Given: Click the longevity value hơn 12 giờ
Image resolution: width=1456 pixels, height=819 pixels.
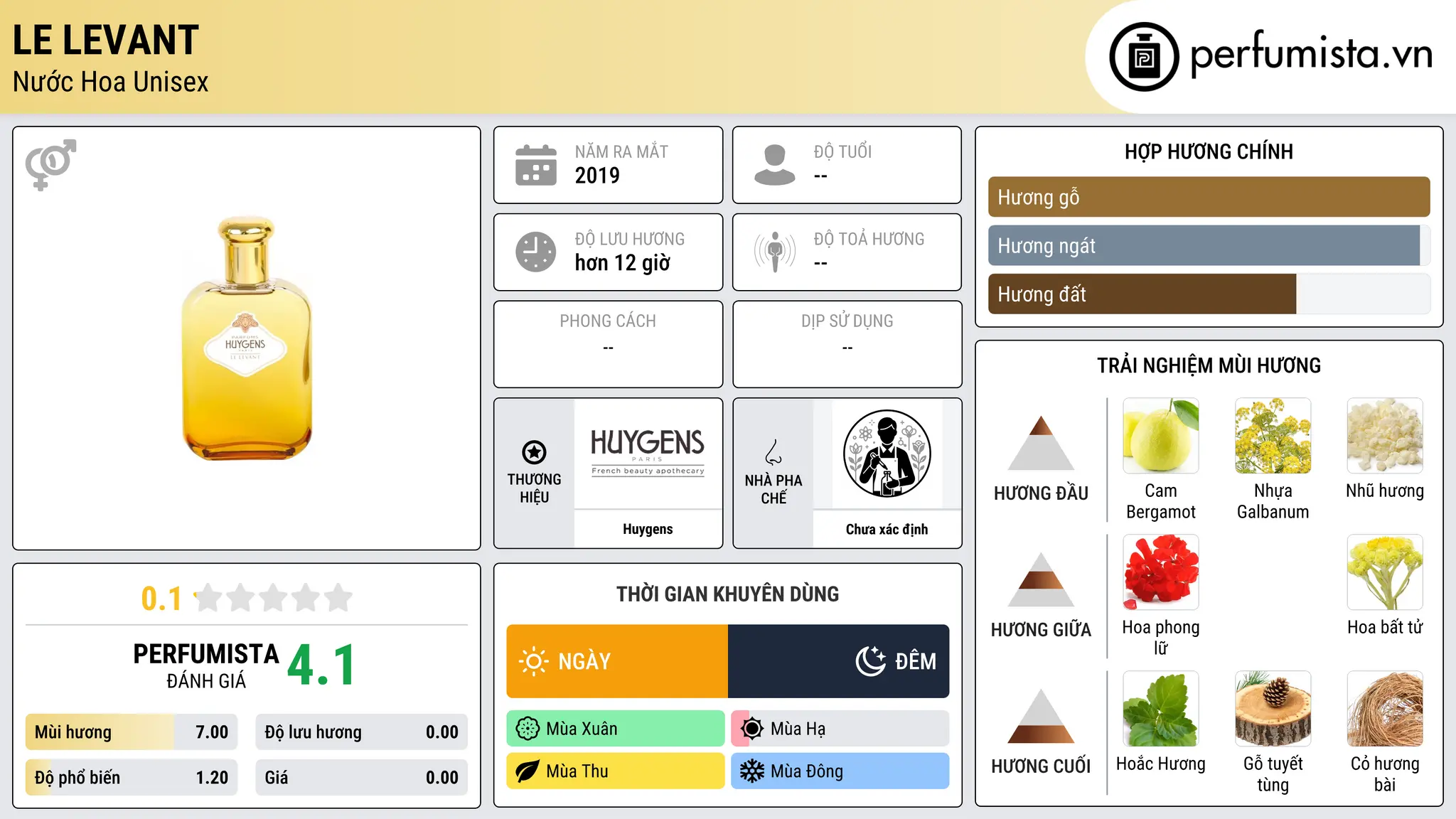Looking at the screenshot, I should click(623, 263).
